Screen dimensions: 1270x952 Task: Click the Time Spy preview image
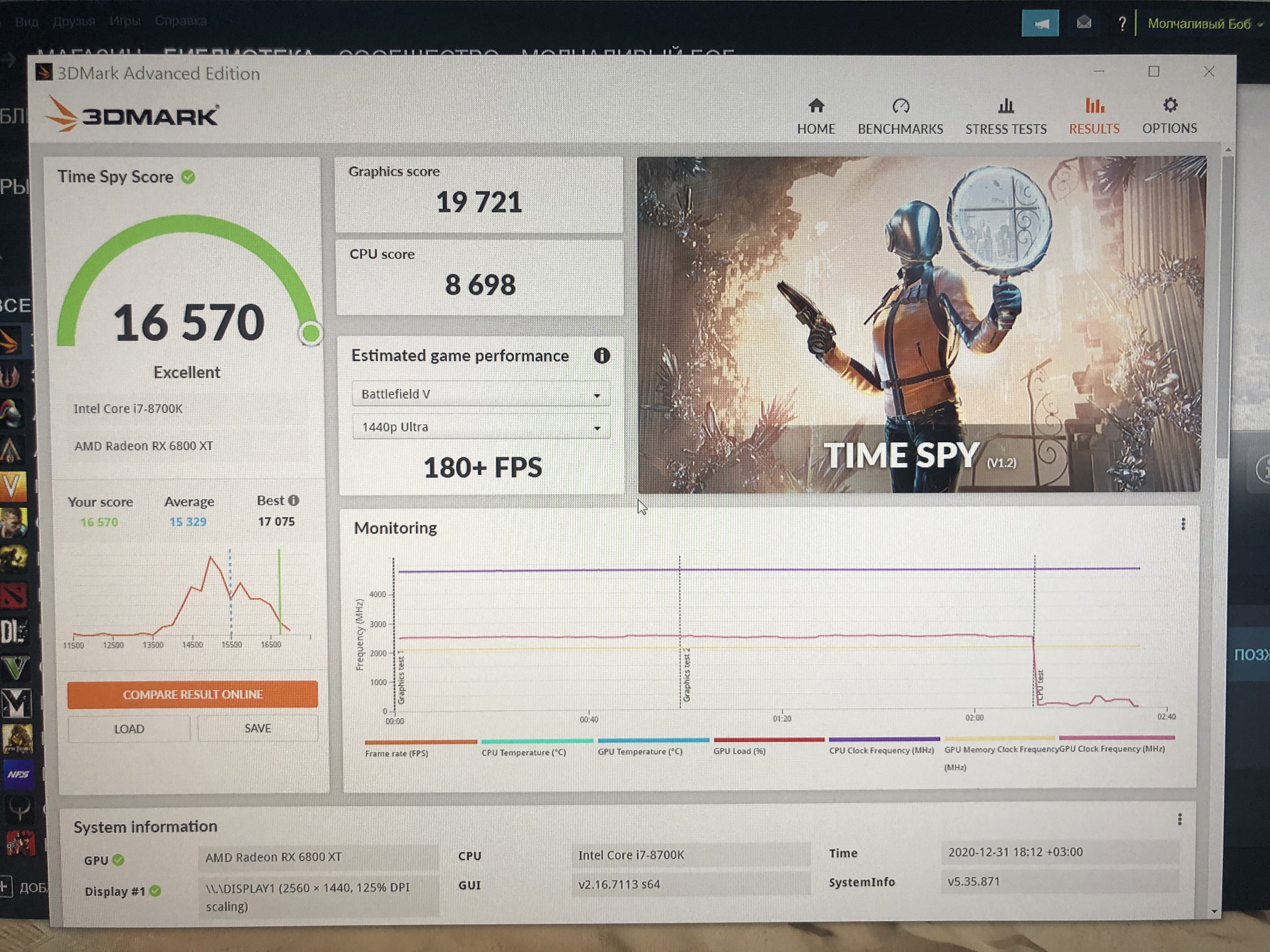click(x=918, y=324)
